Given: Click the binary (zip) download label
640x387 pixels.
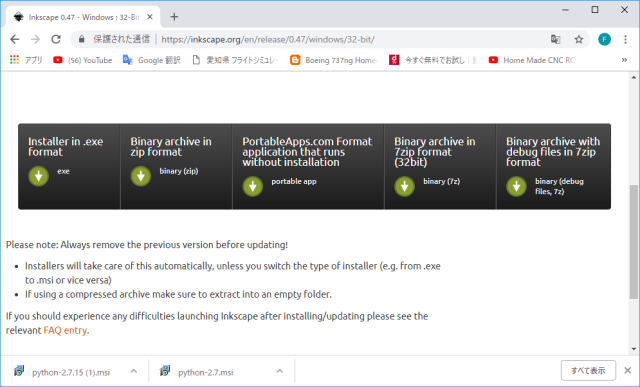Looking at the screenshot, I should coord(179,171).
